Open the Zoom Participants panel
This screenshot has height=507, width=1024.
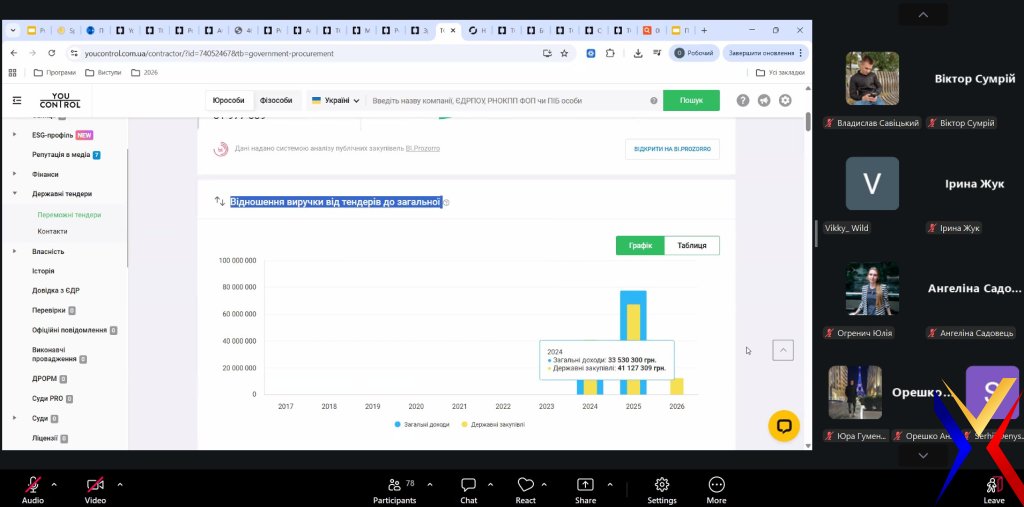pyautogui.click(x=394, y=485)
